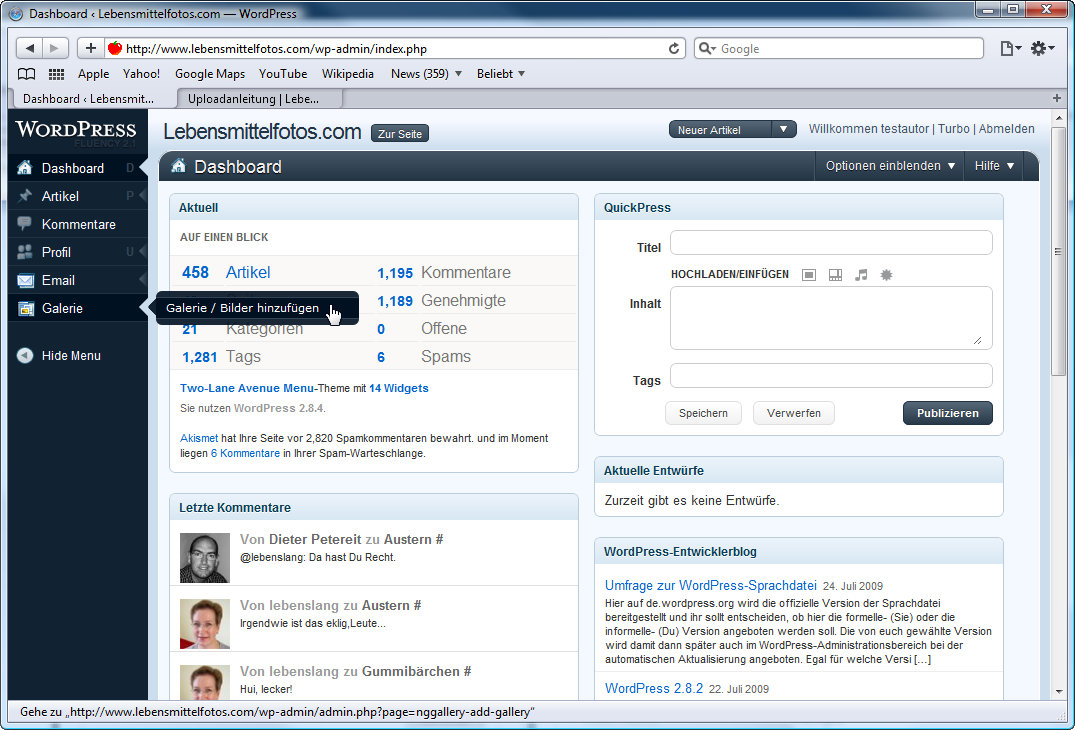Open the 458 Artikel count link
This screenshot has width=1075, height=730.
coord(226,272)
